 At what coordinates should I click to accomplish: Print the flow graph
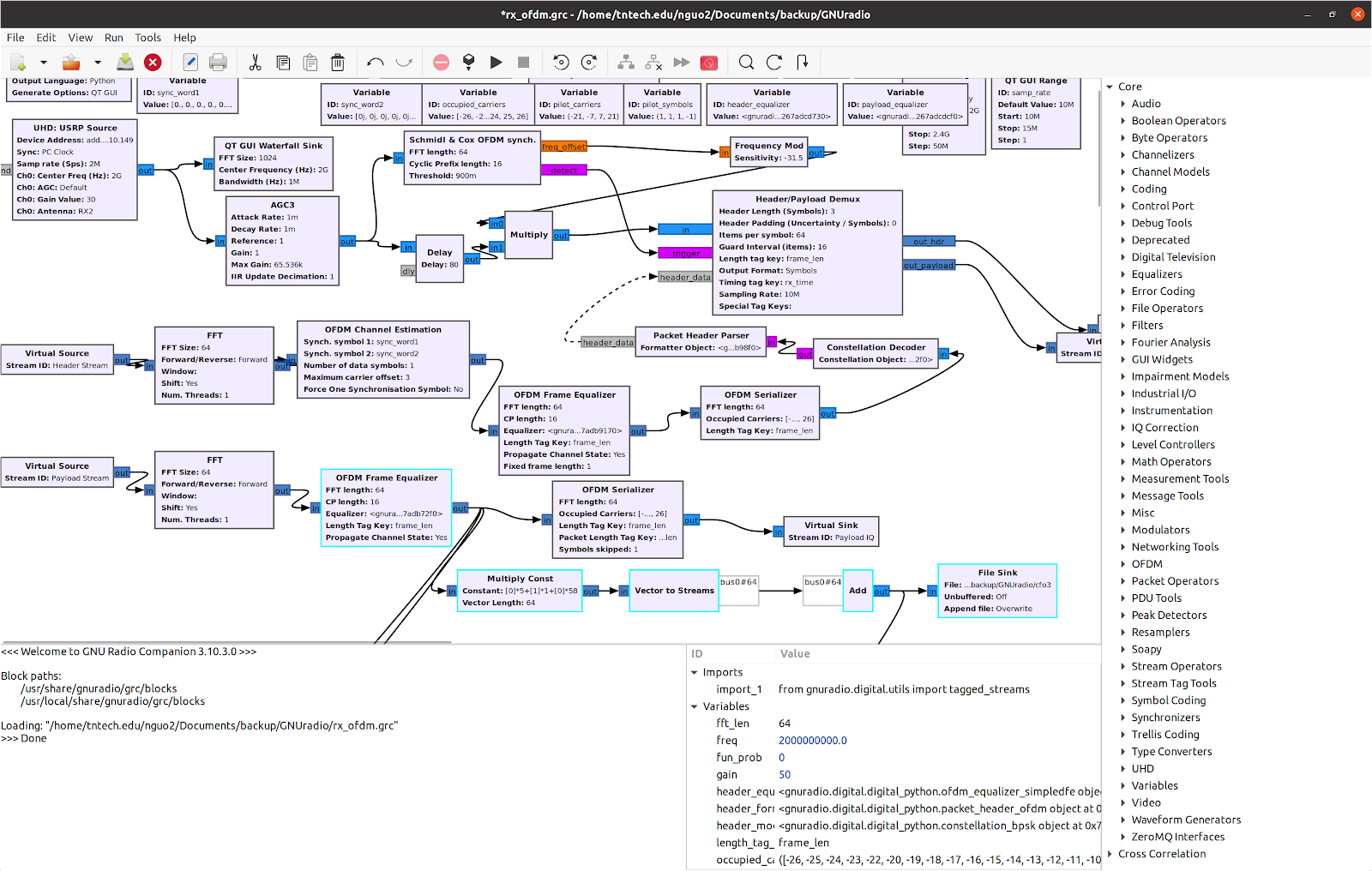pos(218,62)
